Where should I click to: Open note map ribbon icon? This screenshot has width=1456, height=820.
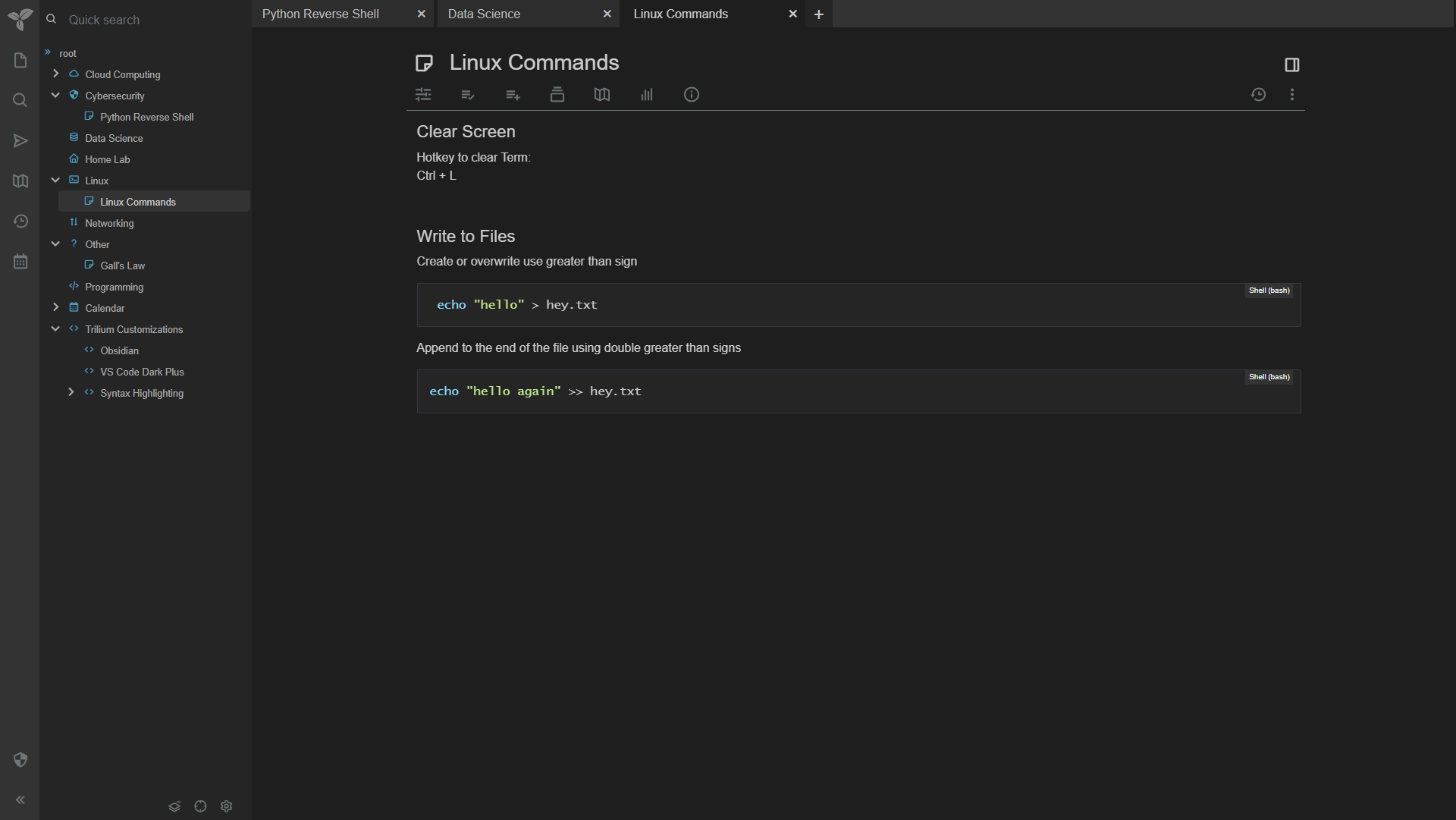pyautogui.click(x=601, y=95)
